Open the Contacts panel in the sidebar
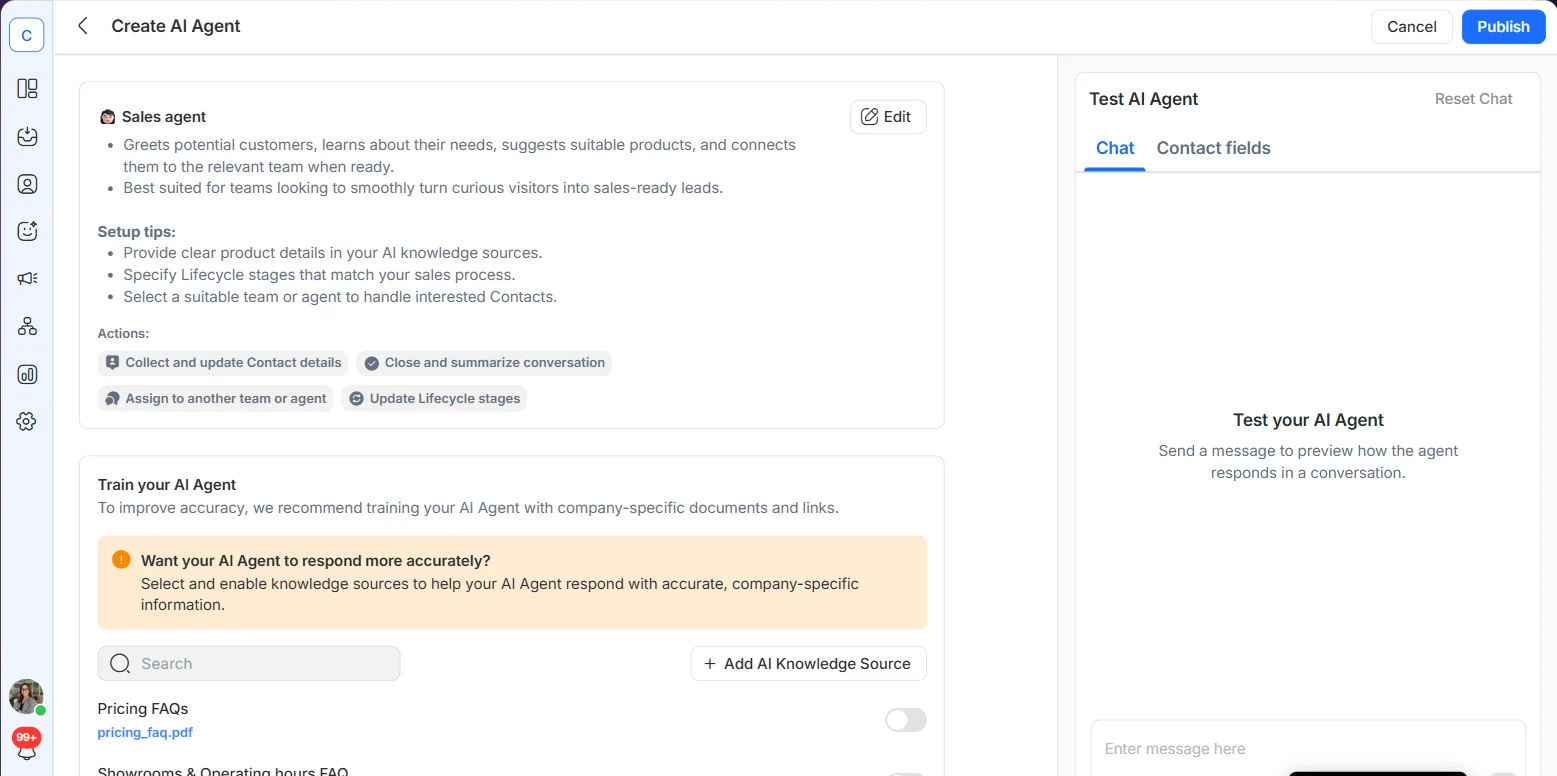Image resolution: width=1557 pixels, height=776 pixels. pos(26,184)
